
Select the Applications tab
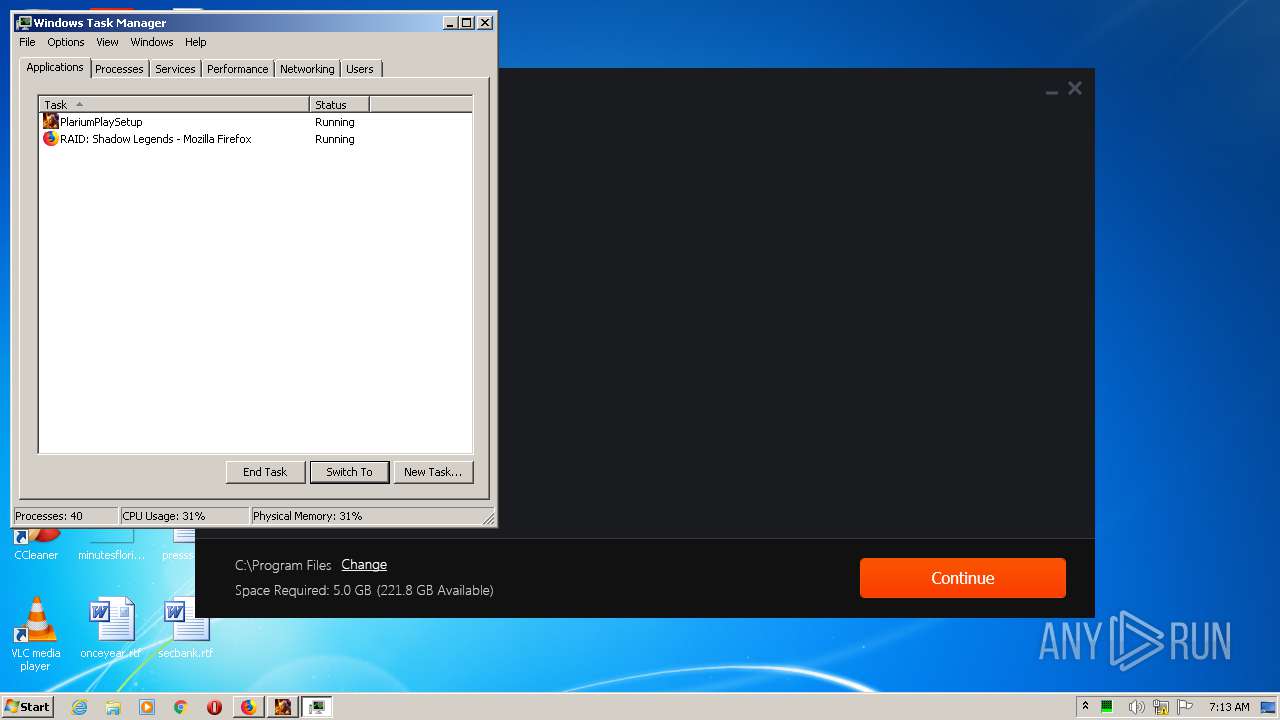pos(55,67)
